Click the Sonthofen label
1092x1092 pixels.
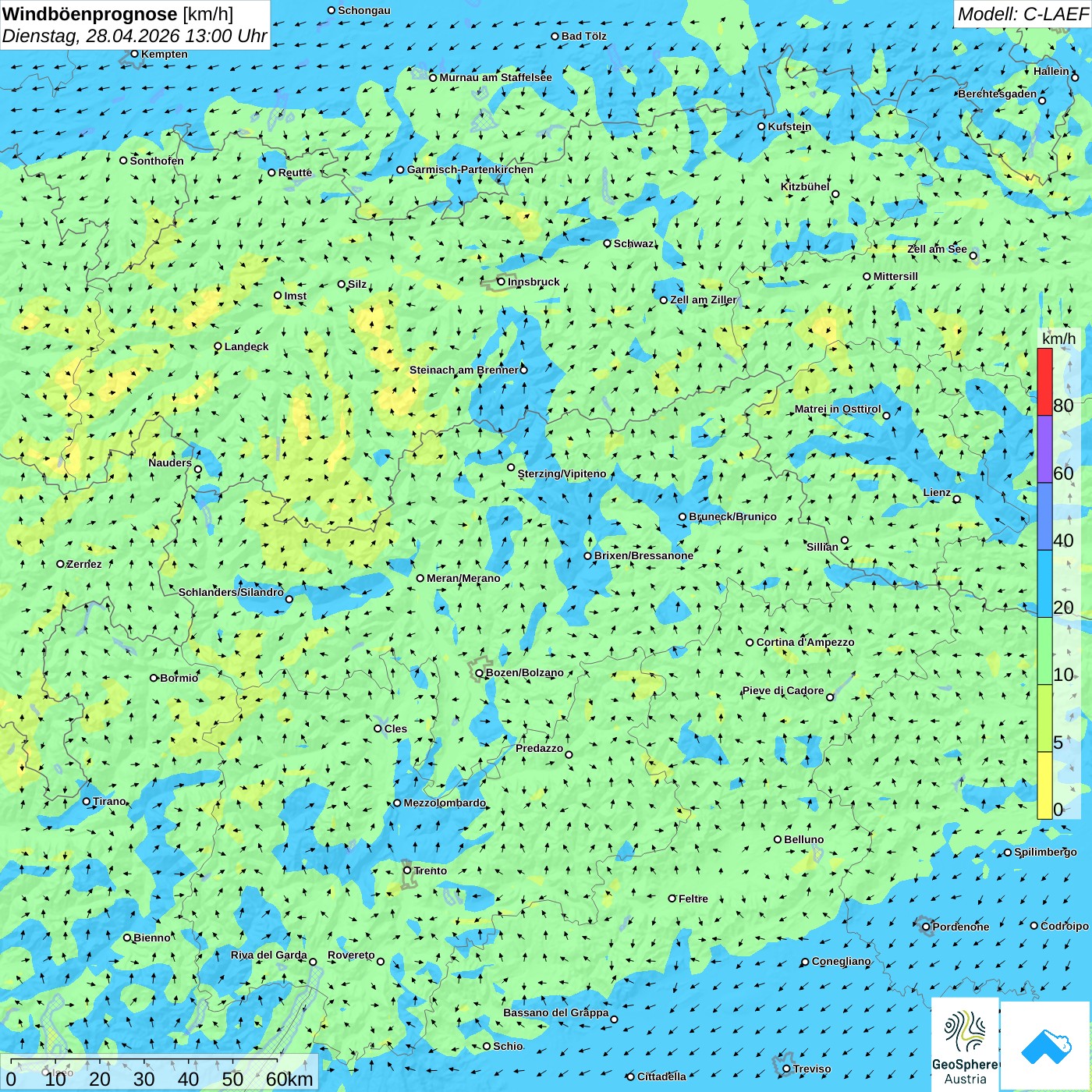pos(157,161)
